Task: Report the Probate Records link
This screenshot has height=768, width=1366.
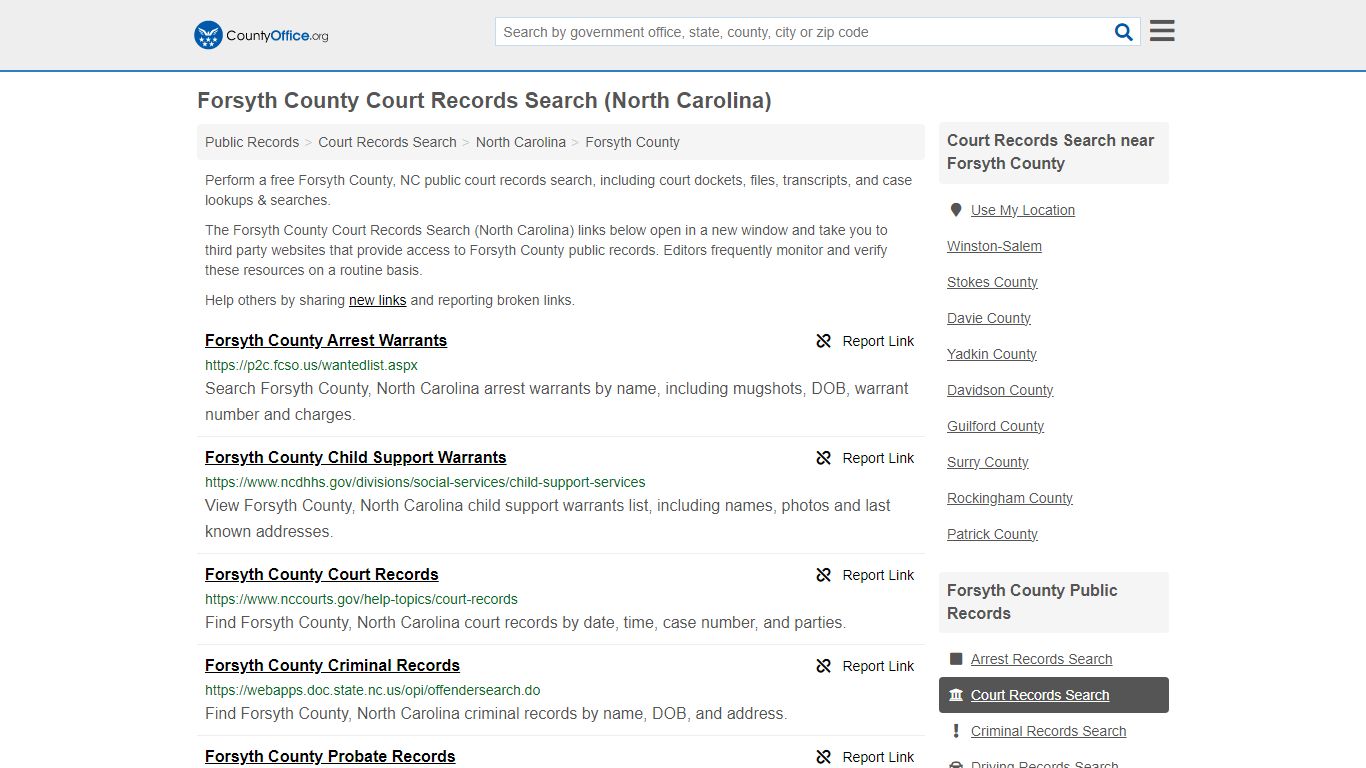Action: [x=865, y=757]
